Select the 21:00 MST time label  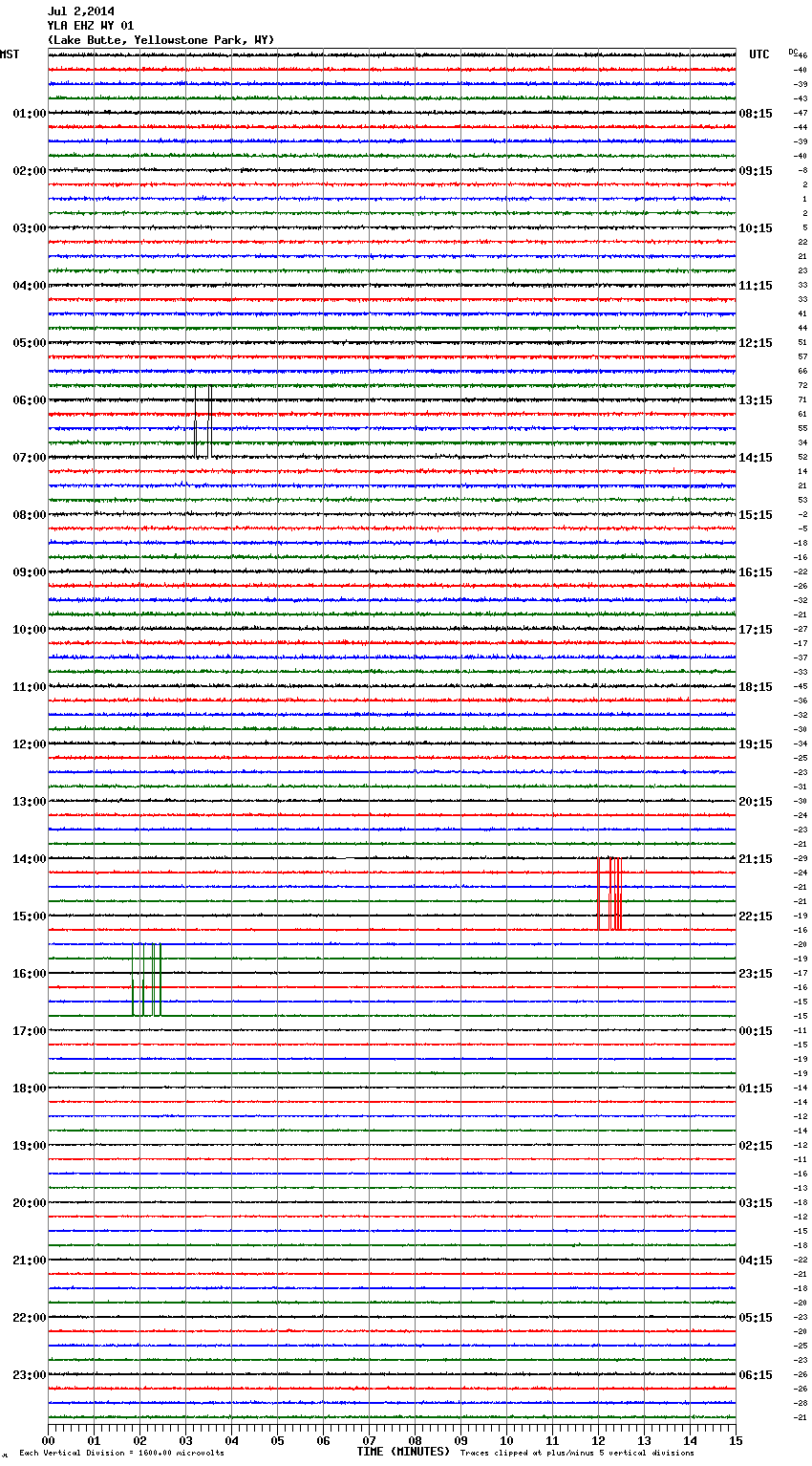pos(30,1261)
